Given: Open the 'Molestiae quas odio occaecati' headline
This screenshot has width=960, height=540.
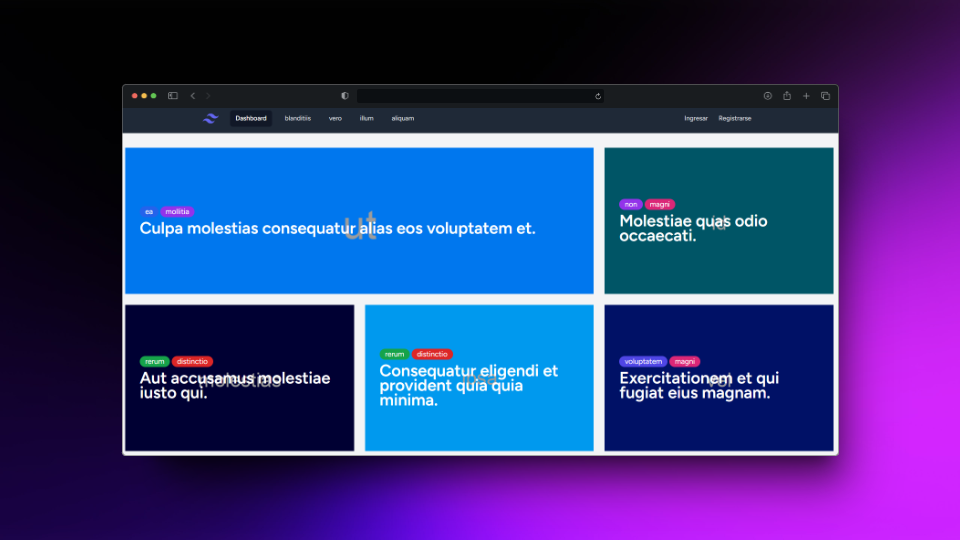Looking at the screenshot, I should (x=693, y=228).
